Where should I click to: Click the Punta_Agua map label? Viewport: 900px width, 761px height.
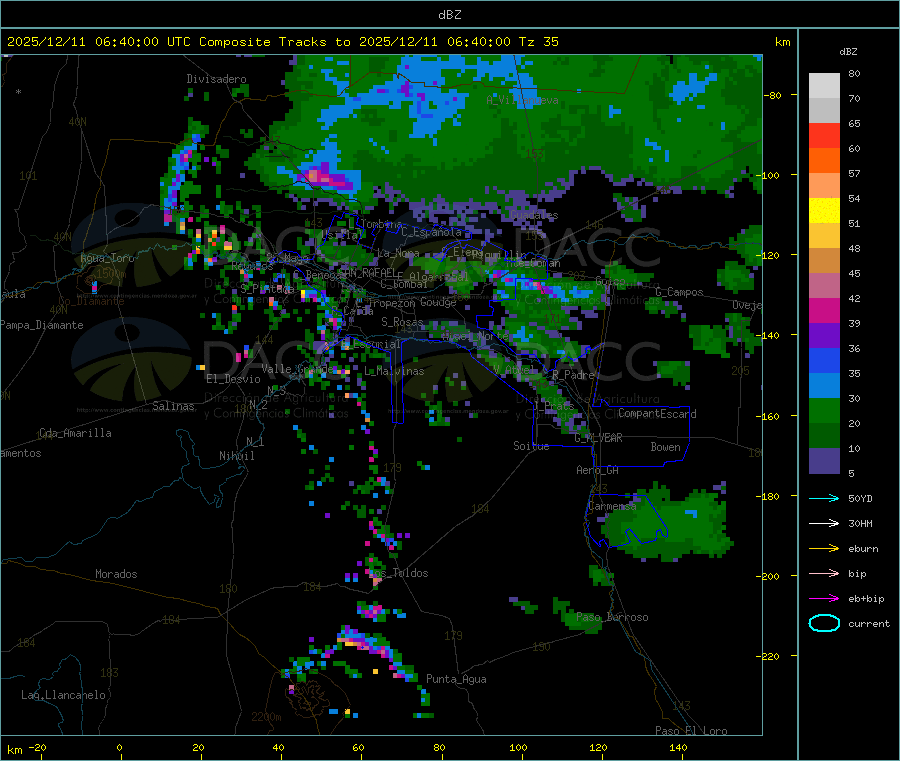(x=456, y=679)
